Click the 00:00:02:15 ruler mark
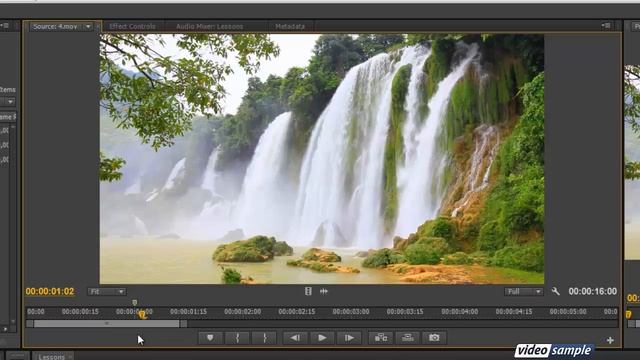 click(x=297, y=311)
